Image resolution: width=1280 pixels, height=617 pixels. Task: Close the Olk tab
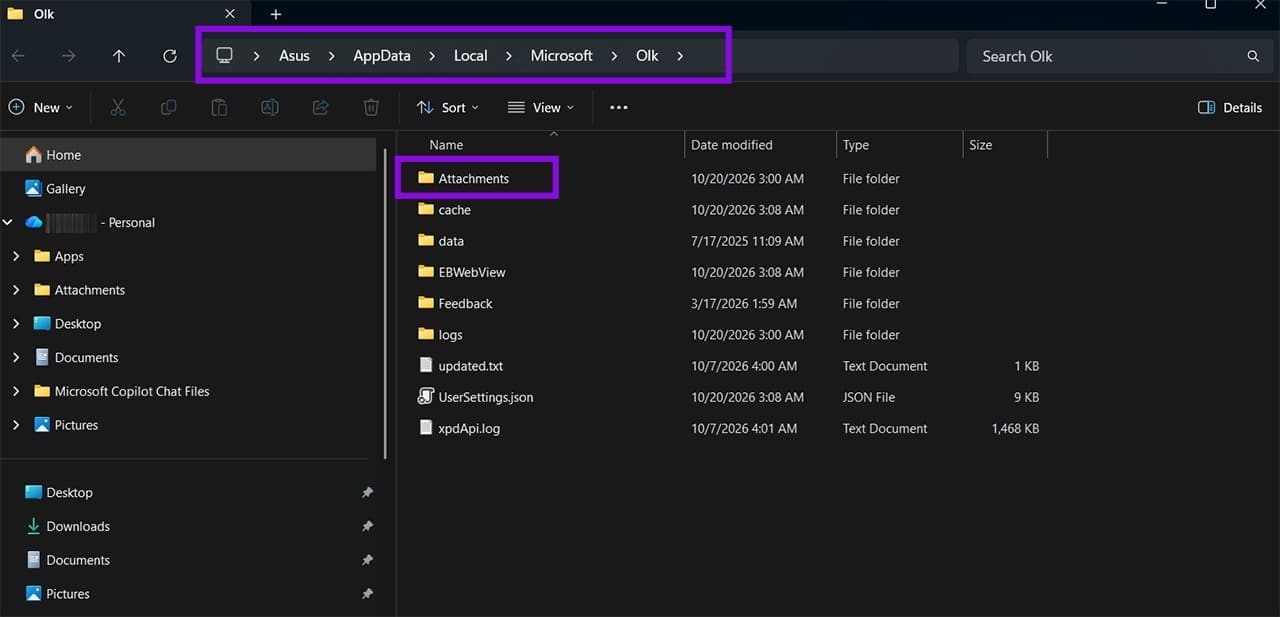click(229, 14)
